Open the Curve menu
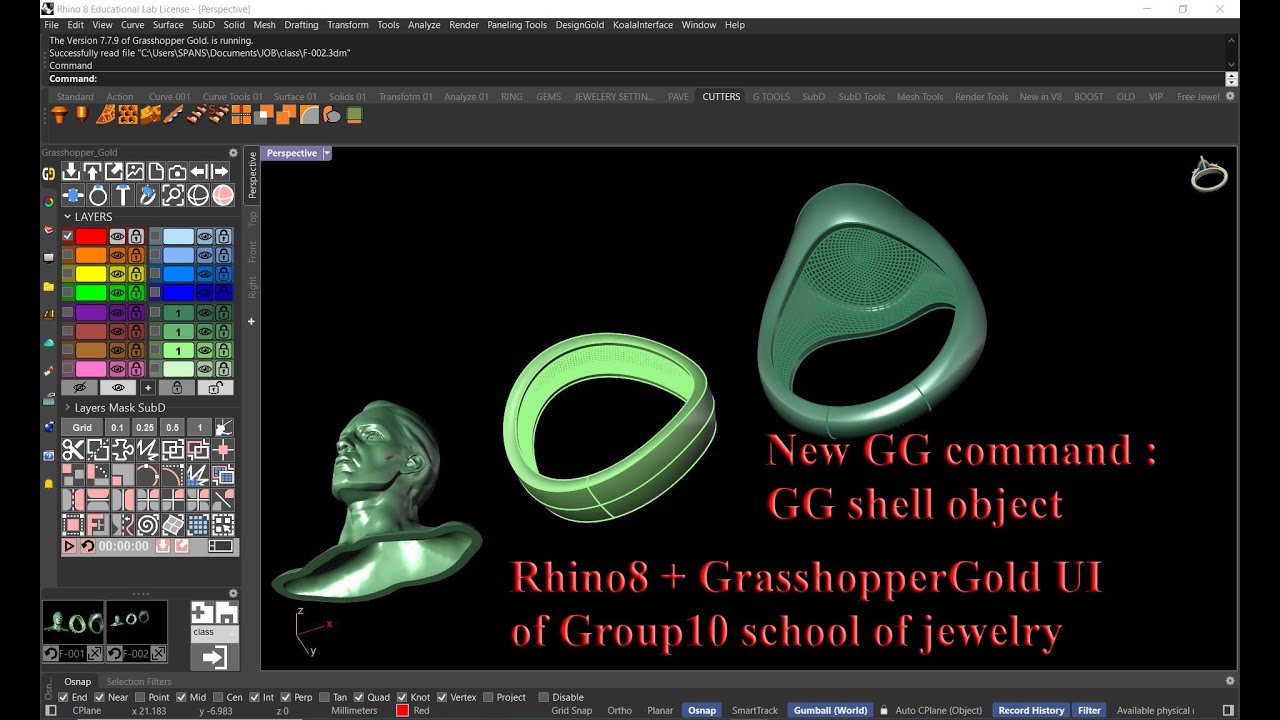Viewport: 1280px width, 720px height. click(x=132, y=25)
